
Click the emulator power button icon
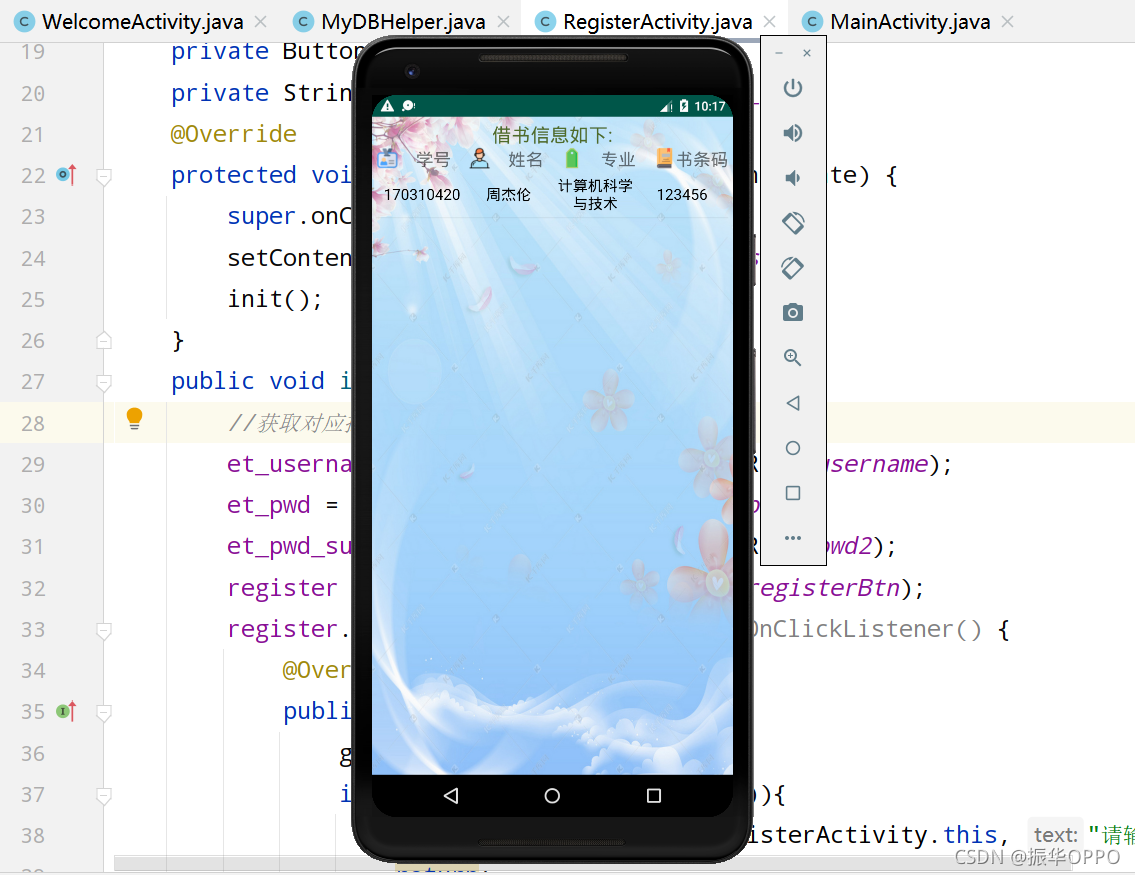tap(793, 88)
